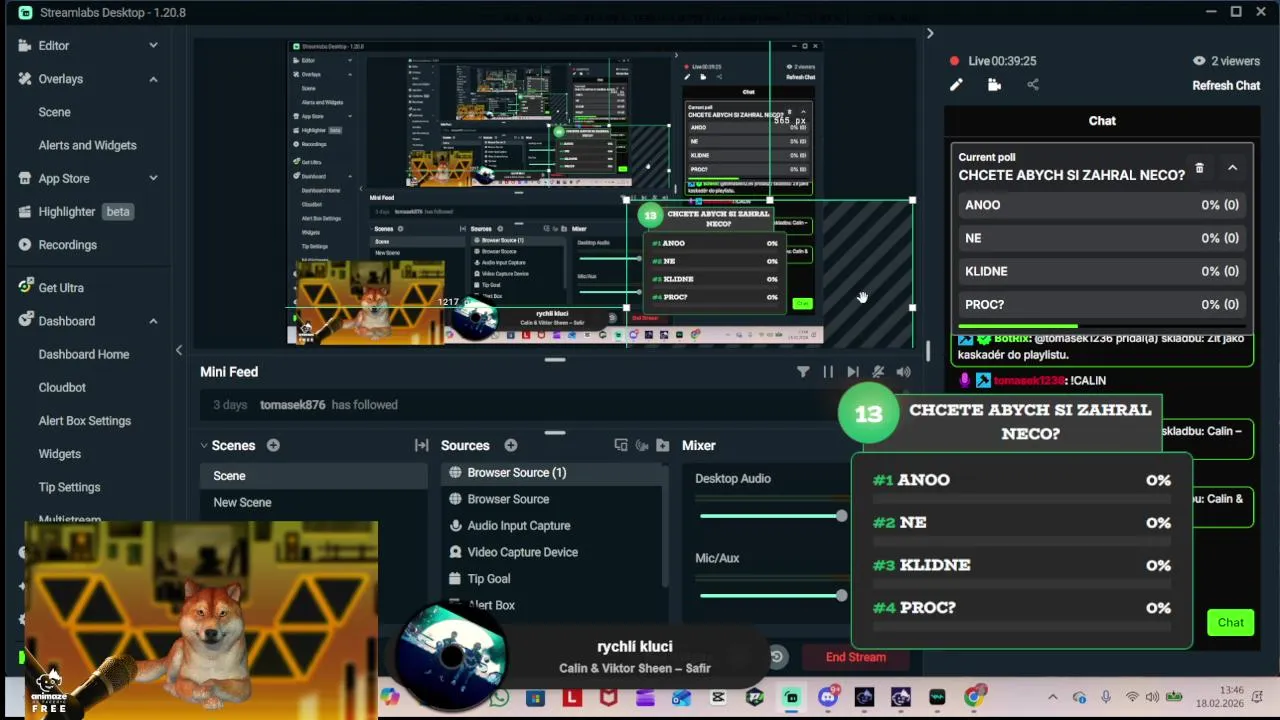1280x720 pixels.
Task: Show hidden system tray icons
Action: (x=1052, y=698)
